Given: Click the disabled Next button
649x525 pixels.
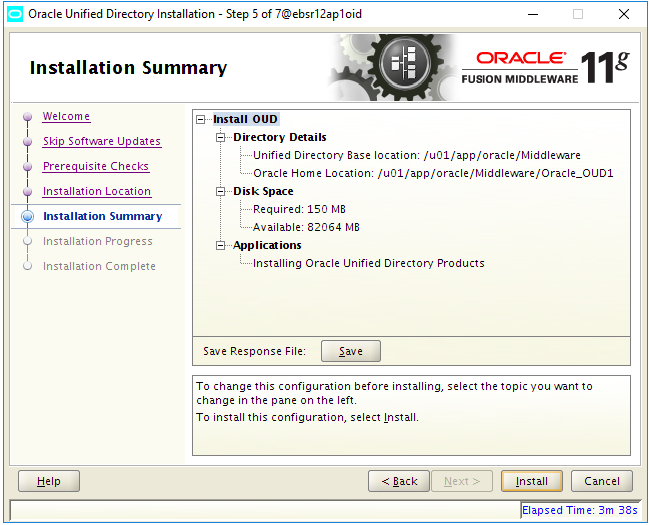Looking at the screenshot, I should point(462,481).
